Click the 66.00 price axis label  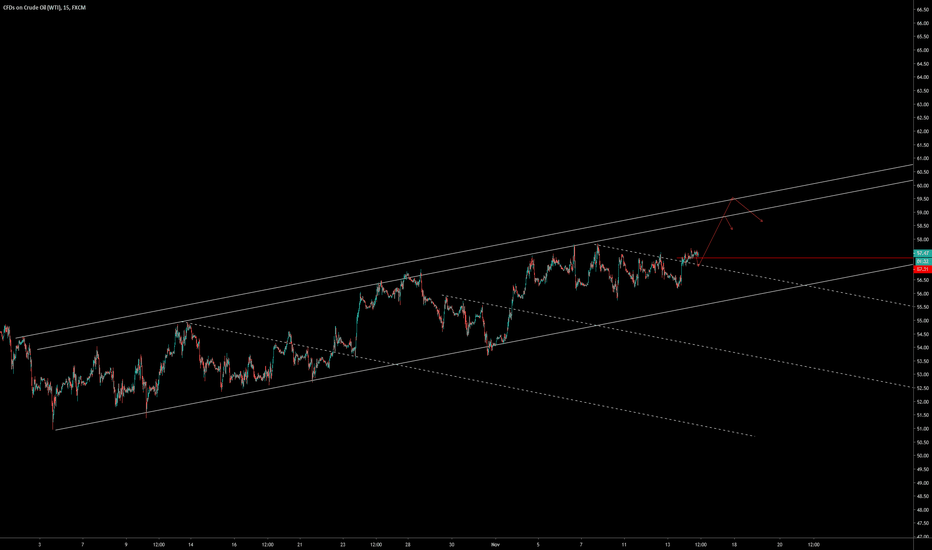[923, 23]
